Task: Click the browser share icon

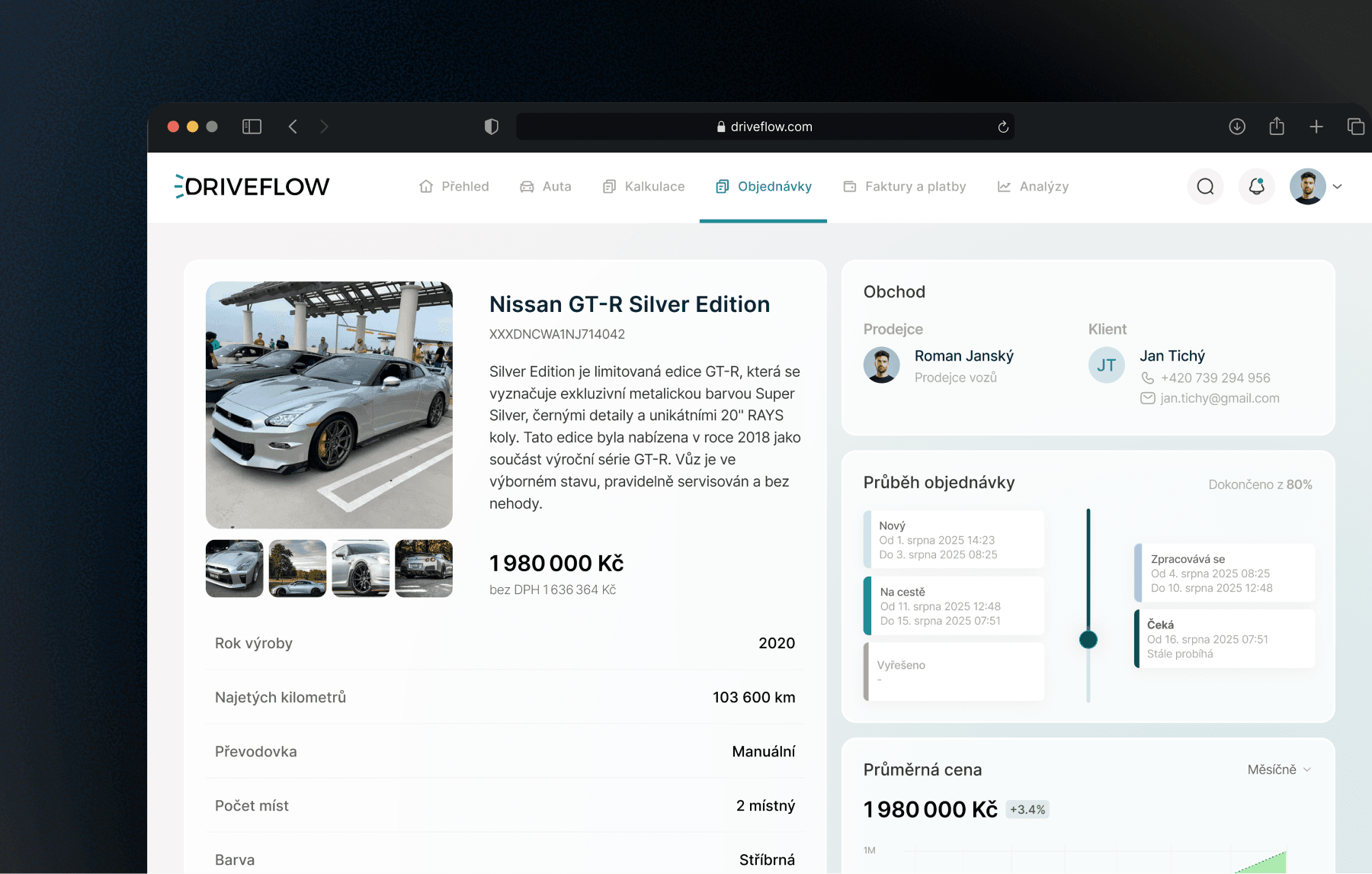Action: coord(1277,127)
